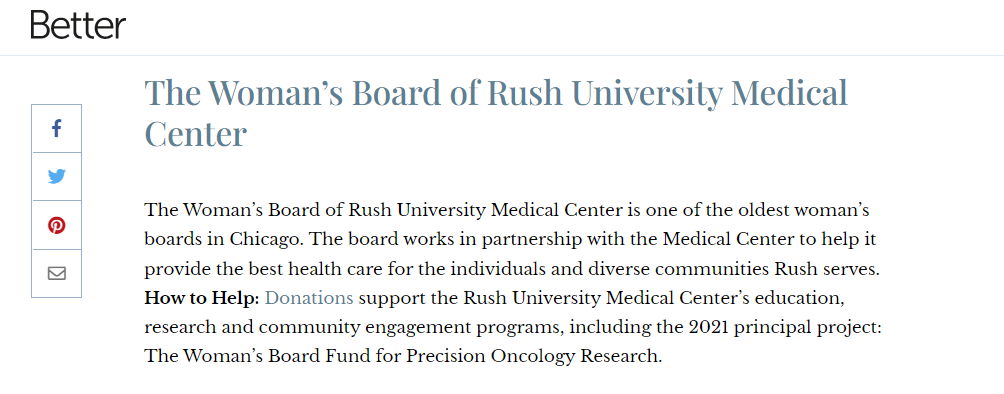Send the article using envelope email icon
Viewport: 1004px width, 394px height.
click(56, 274)
